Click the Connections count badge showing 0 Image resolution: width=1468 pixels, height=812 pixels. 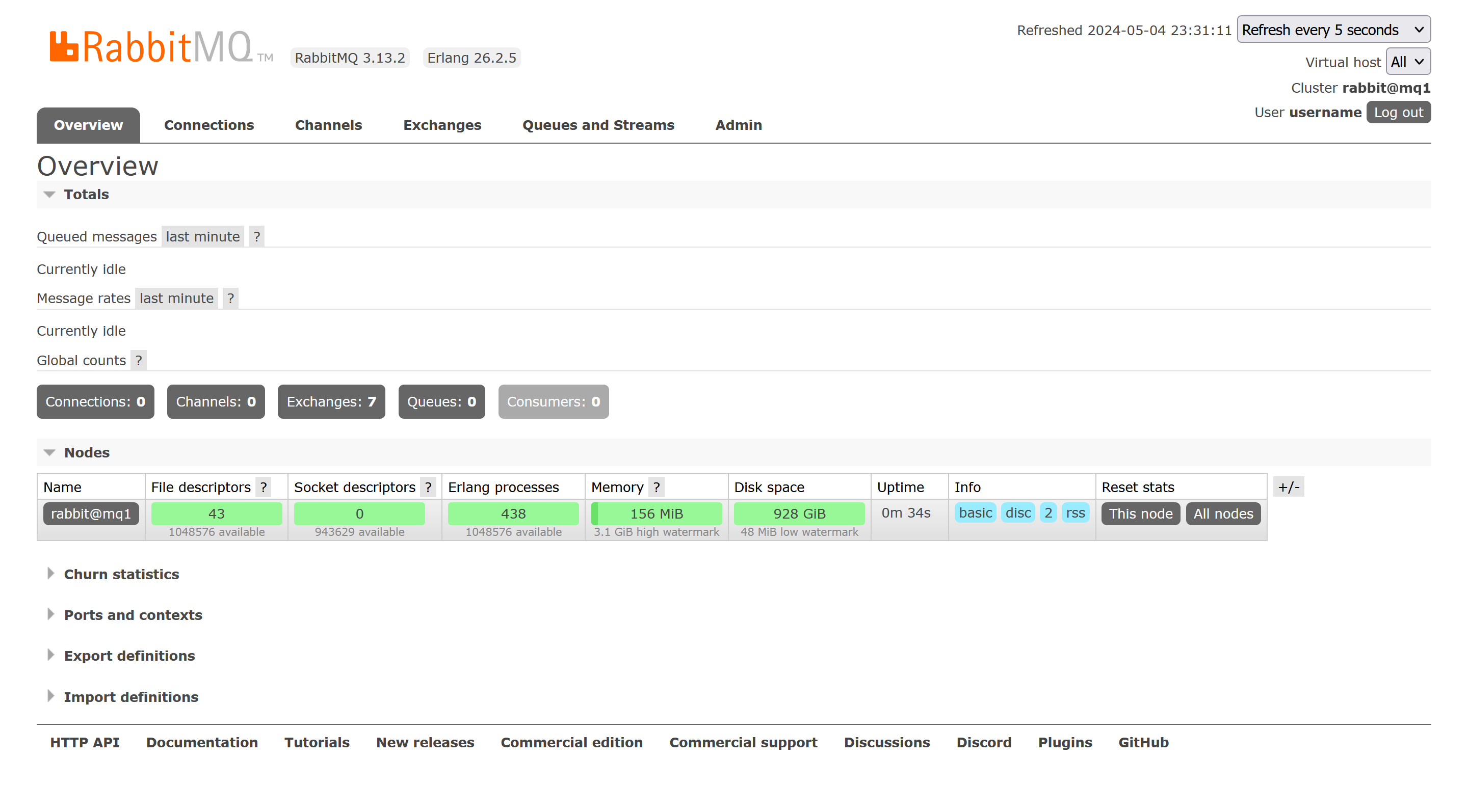pos(95,401)
